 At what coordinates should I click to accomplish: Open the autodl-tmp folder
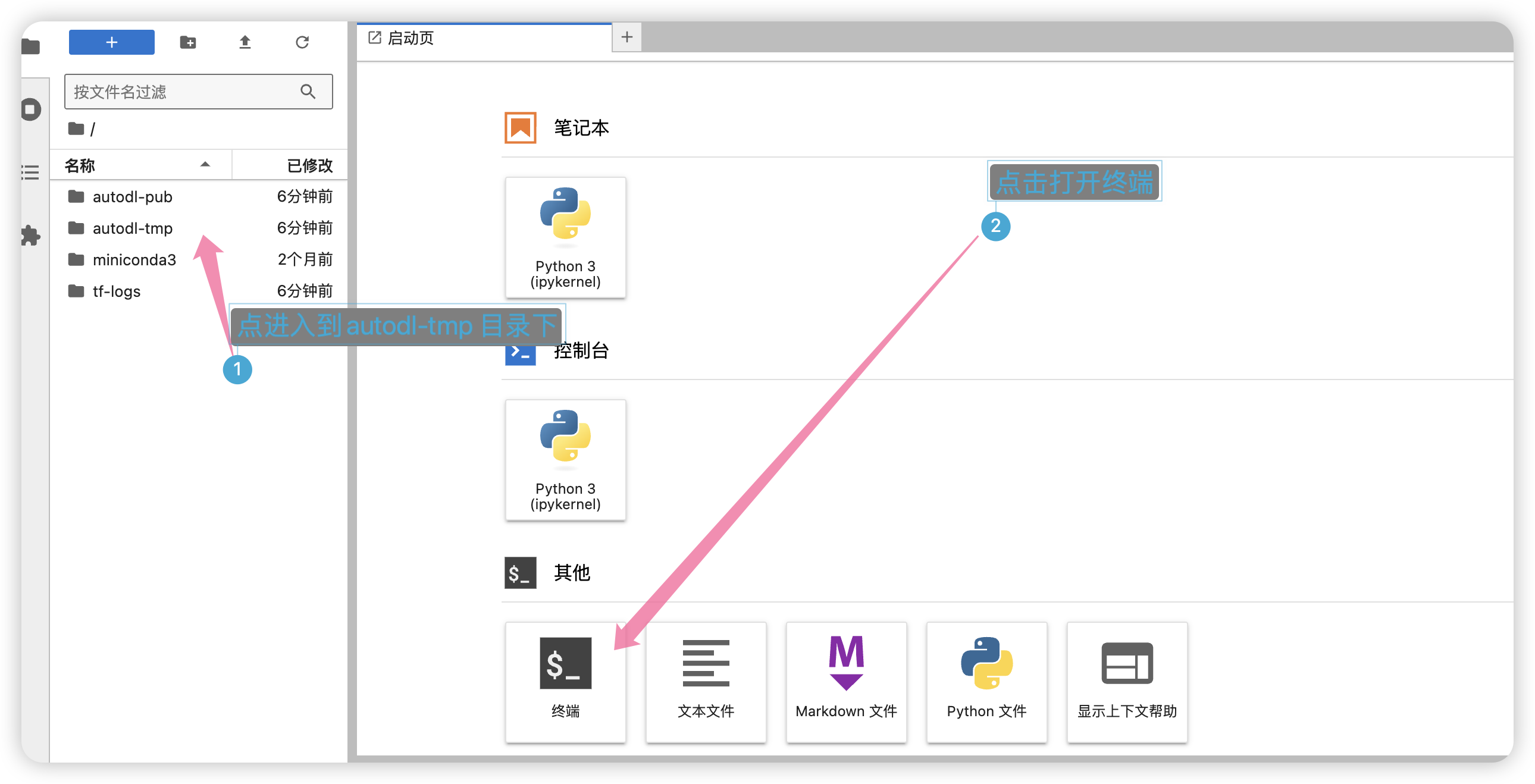[x=132, y=228]
